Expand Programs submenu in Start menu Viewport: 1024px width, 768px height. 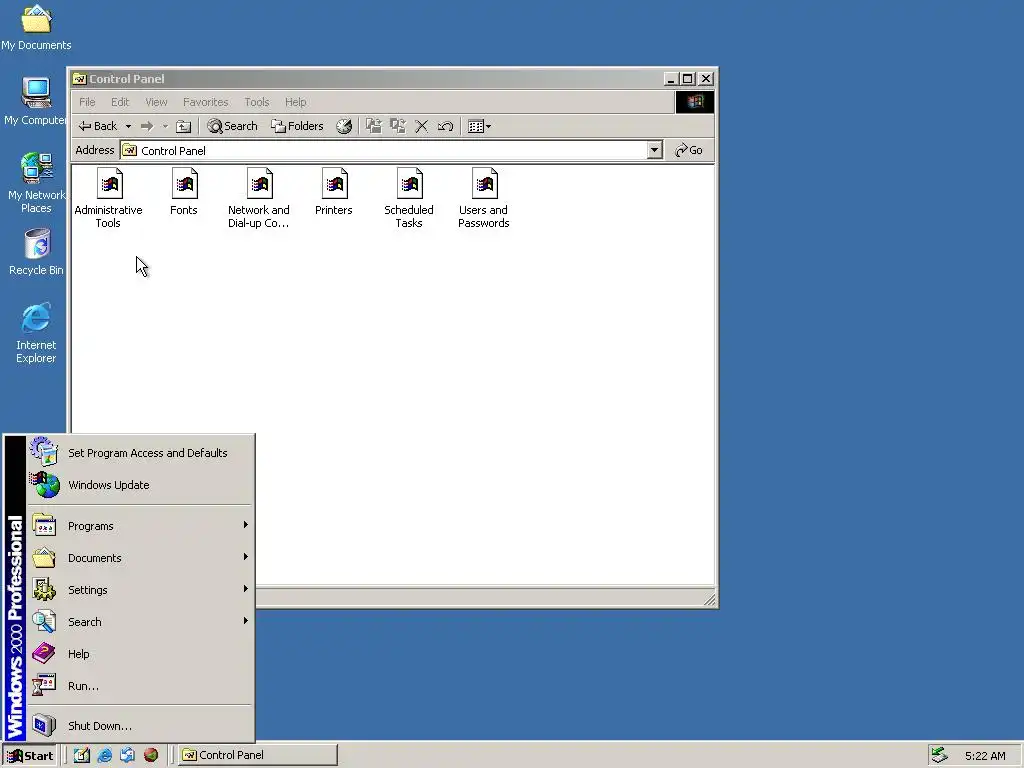click(139, 526)
